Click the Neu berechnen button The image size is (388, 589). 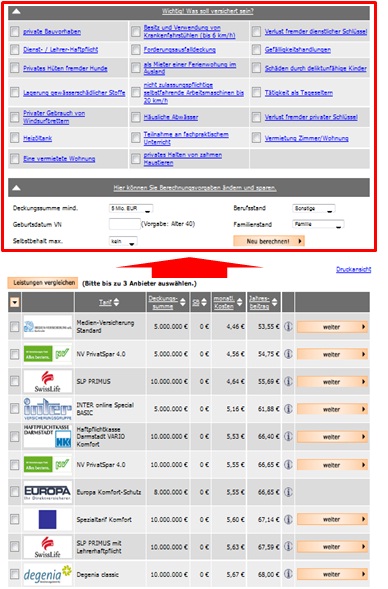269,241
